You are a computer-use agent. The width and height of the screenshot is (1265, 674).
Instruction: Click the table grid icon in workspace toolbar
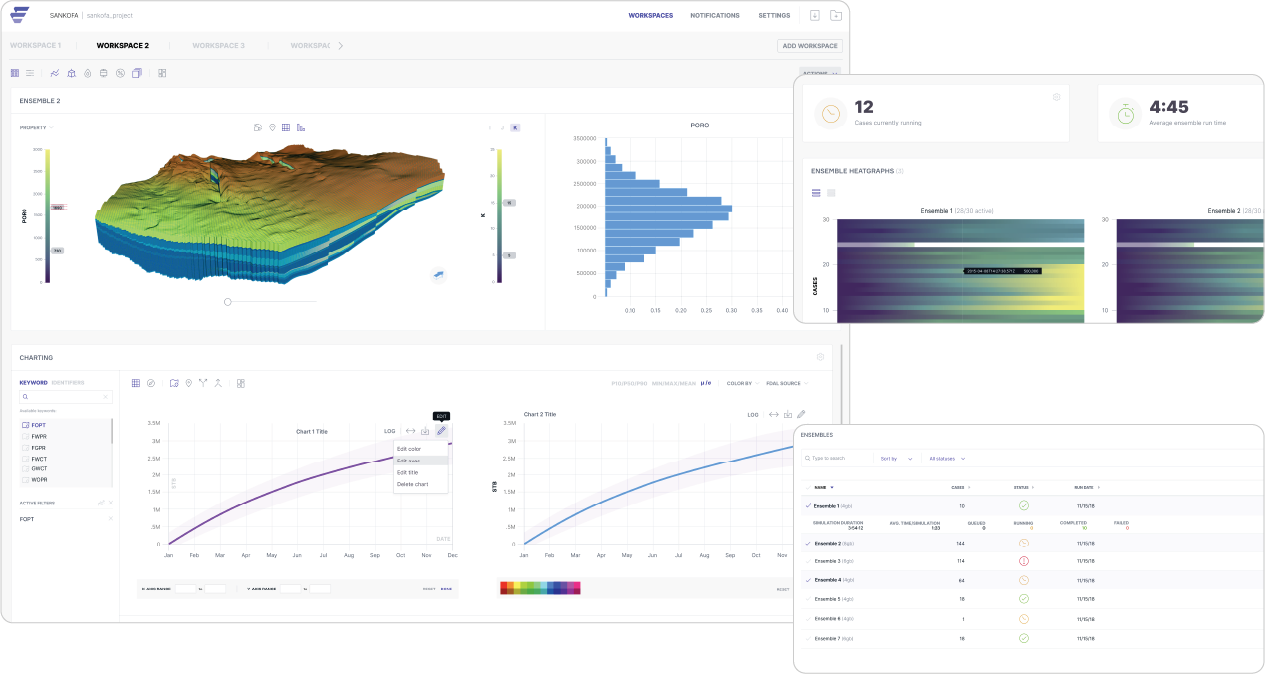(x=15, y=73)
